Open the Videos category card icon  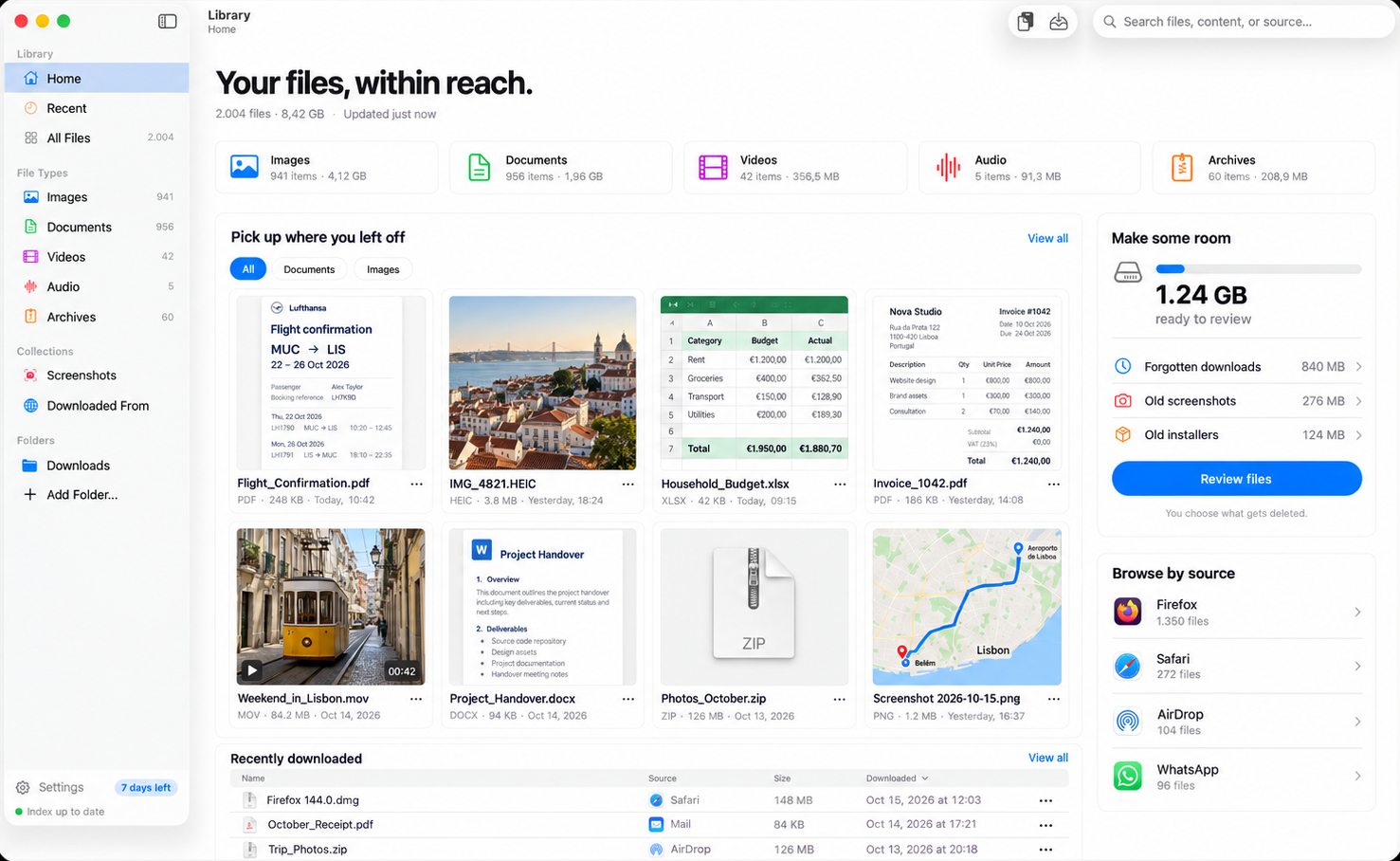tap(713, 167)
